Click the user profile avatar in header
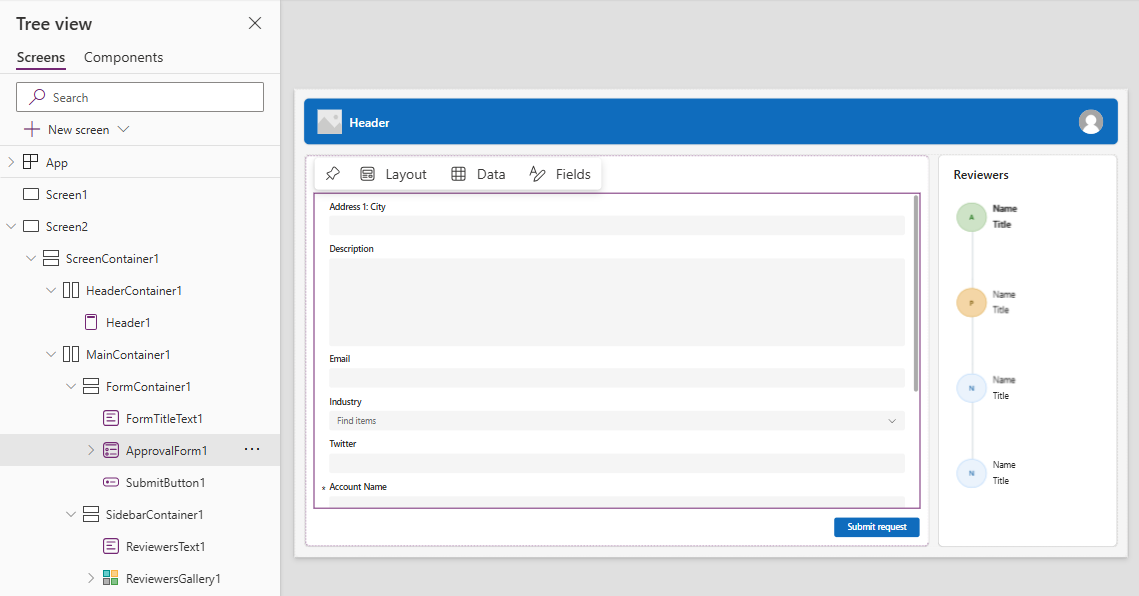This screenshot has width=1139, height=596. point(1090,121)
